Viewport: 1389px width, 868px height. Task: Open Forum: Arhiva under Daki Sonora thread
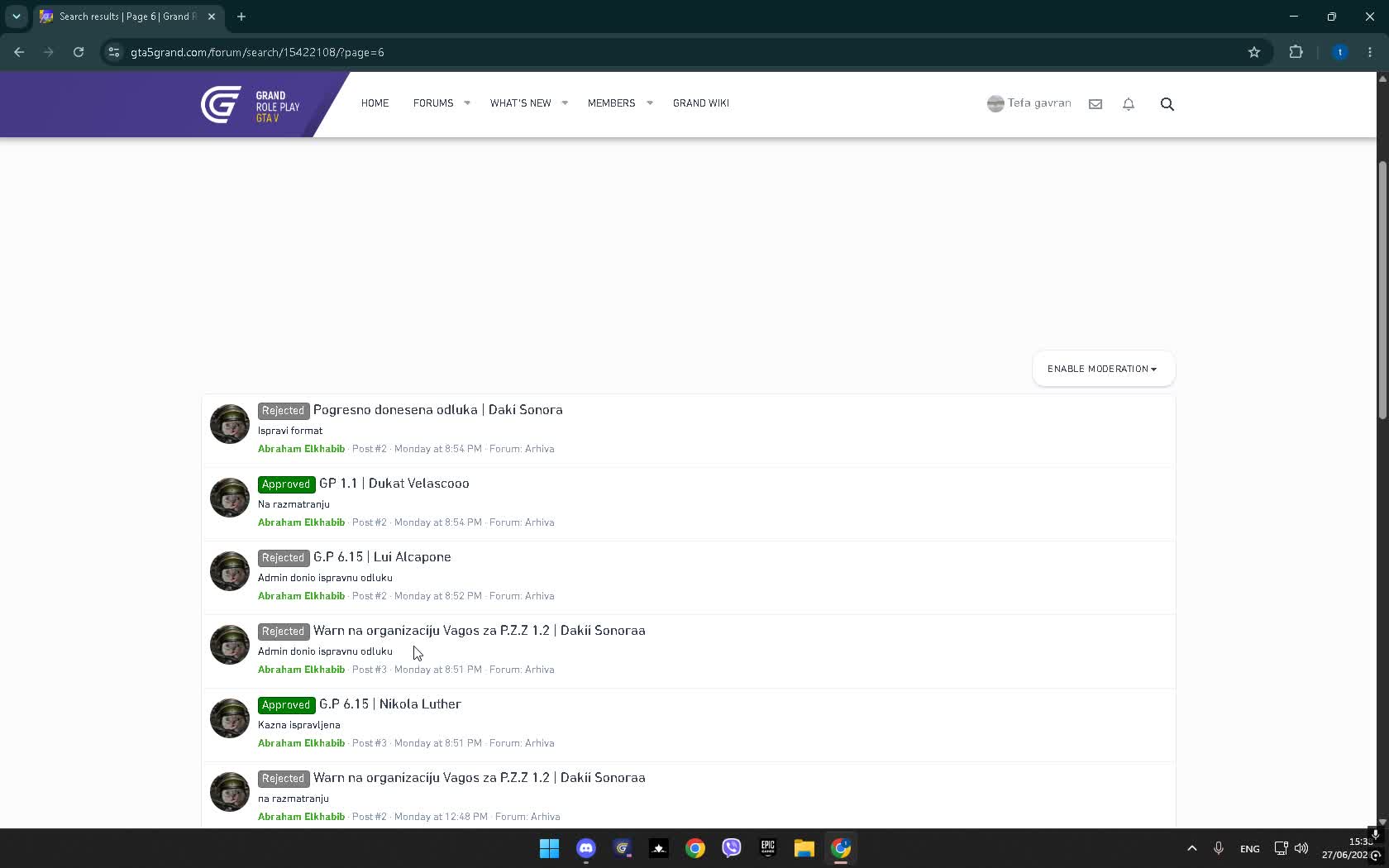[x=522, y=449]
